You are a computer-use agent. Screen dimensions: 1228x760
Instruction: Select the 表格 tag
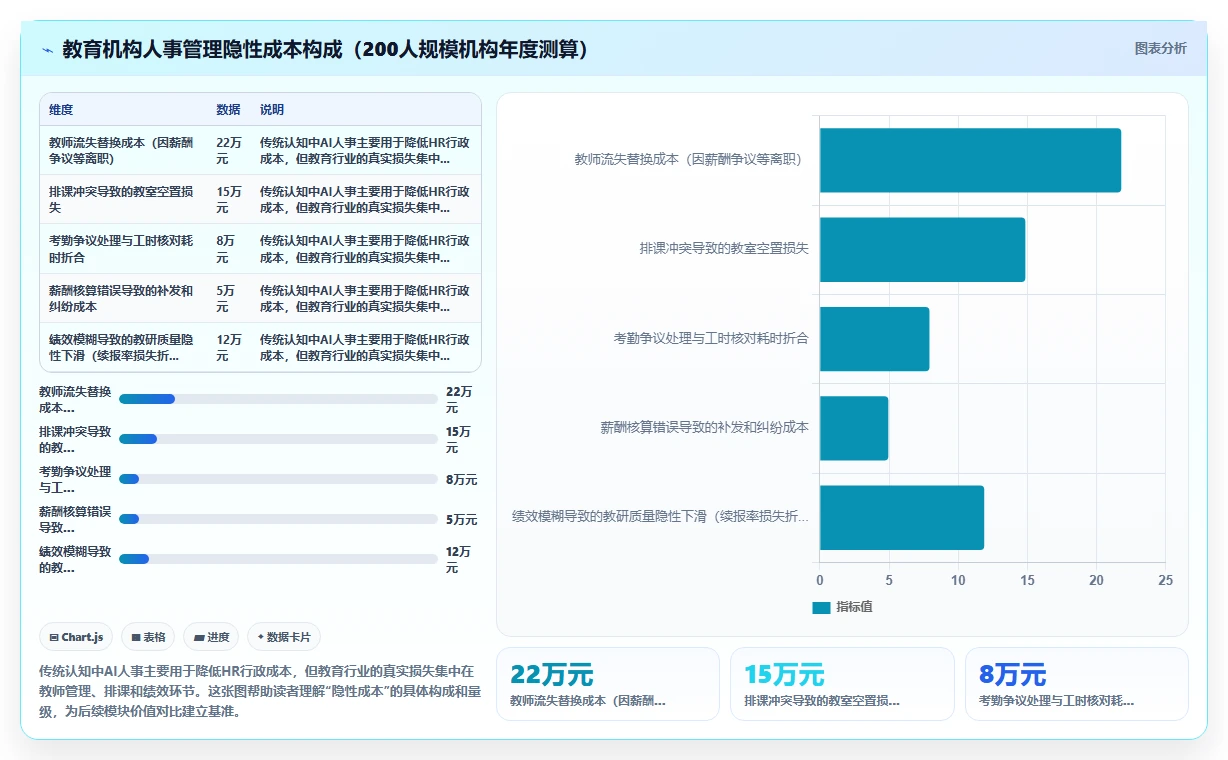pos(148,637)
